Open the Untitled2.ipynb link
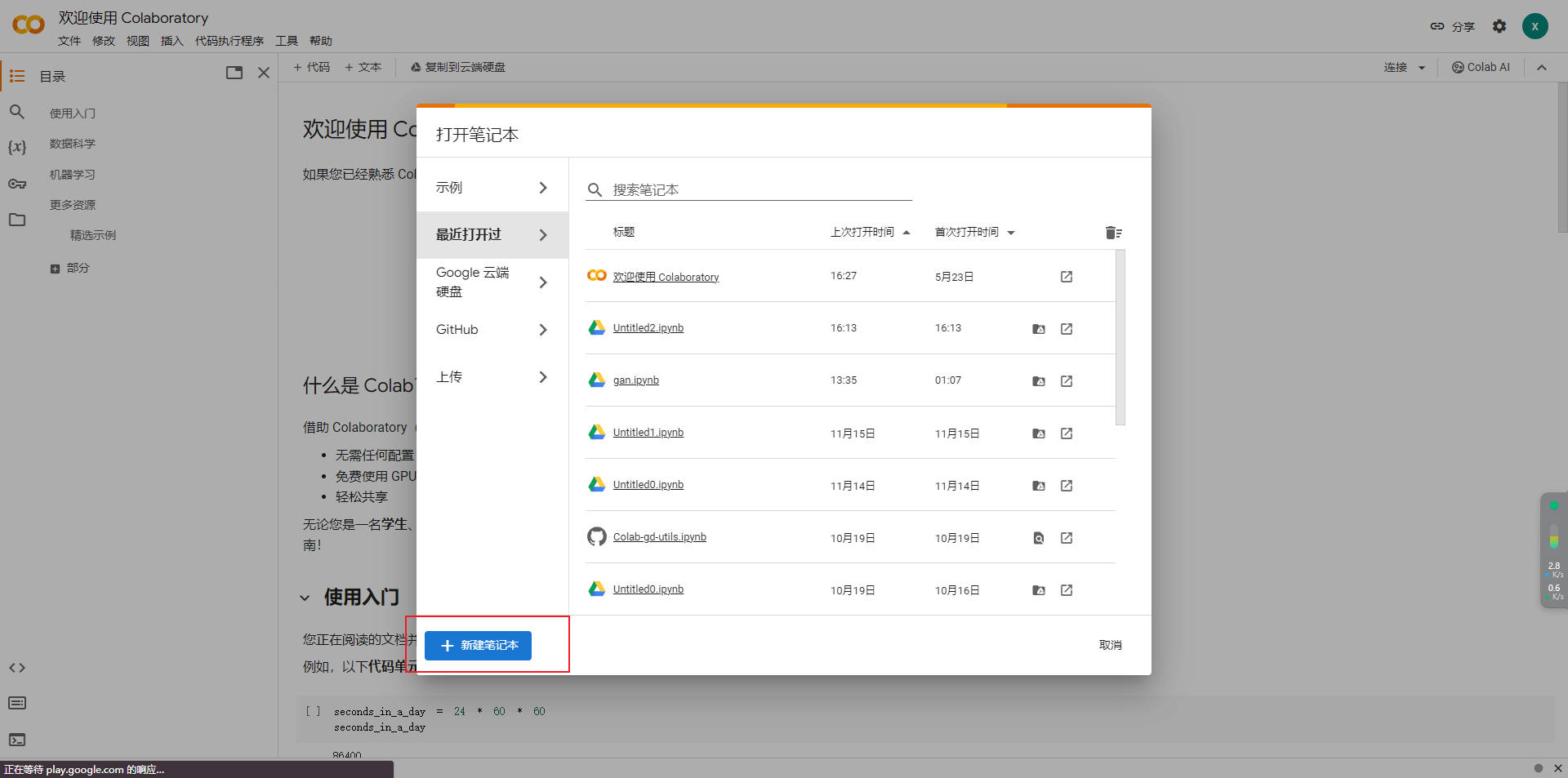Viewport: 1568px width, 778px height. (648, 328)
